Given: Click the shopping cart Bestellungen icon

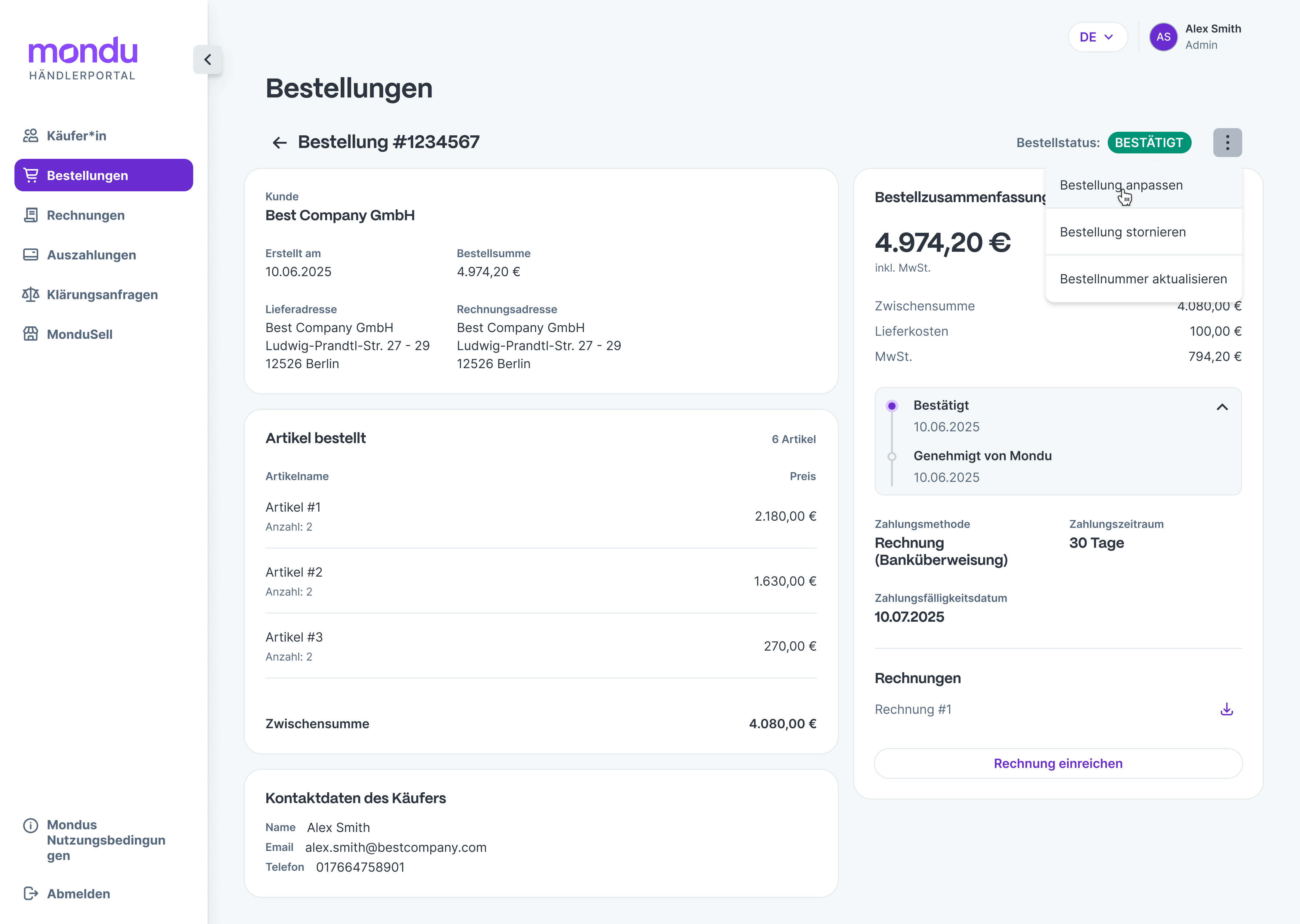Looking at the screenshot, I should 31,175.
